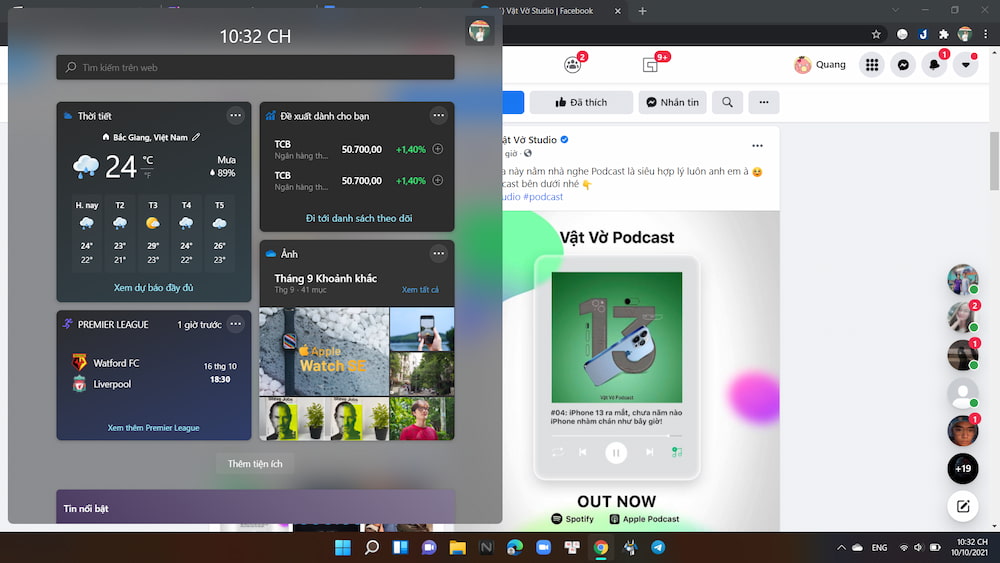The height and width of the screenshot is (563, 1000).
Task: Open the Widgets icon on taskbar
Action: coord(401,547)
